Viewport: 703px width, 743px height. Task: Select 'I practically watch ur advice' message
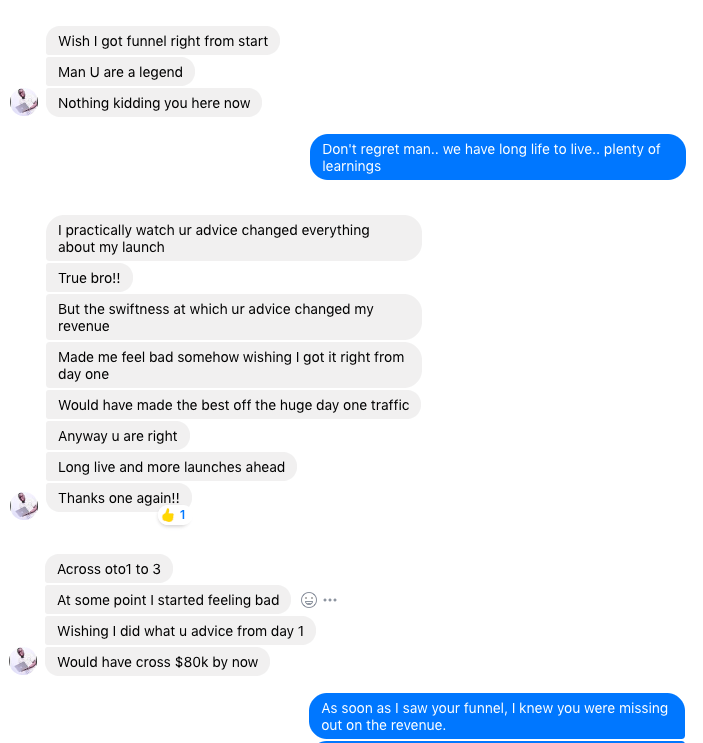[234, 238]
